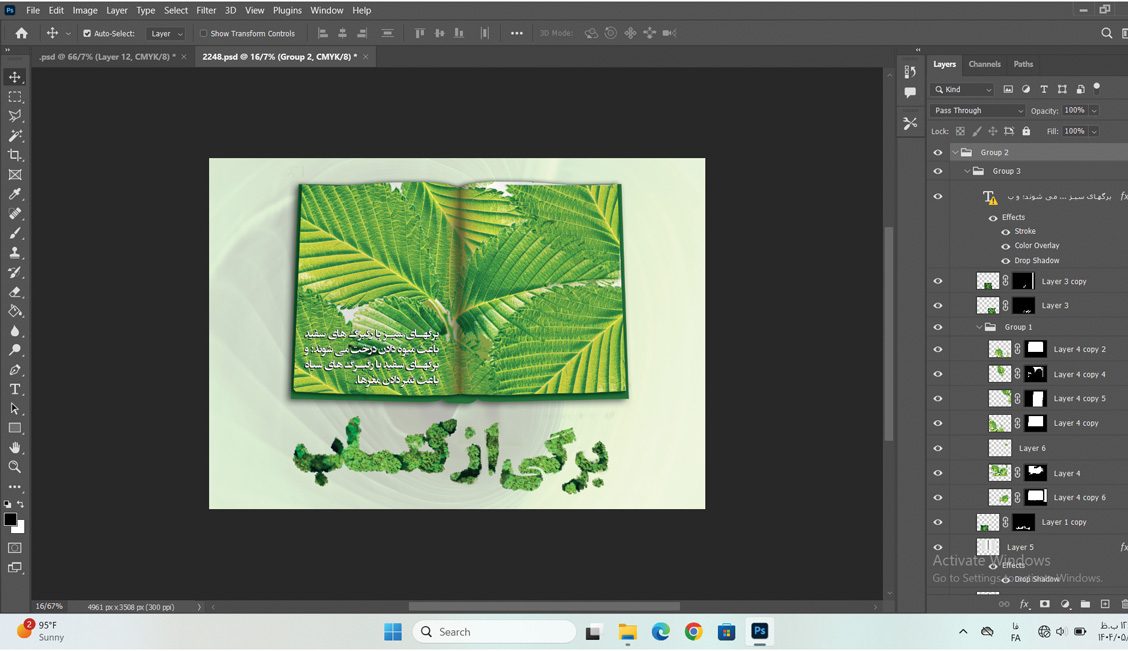
Task: Hide the Group 3 layer group
Action: 937,171
